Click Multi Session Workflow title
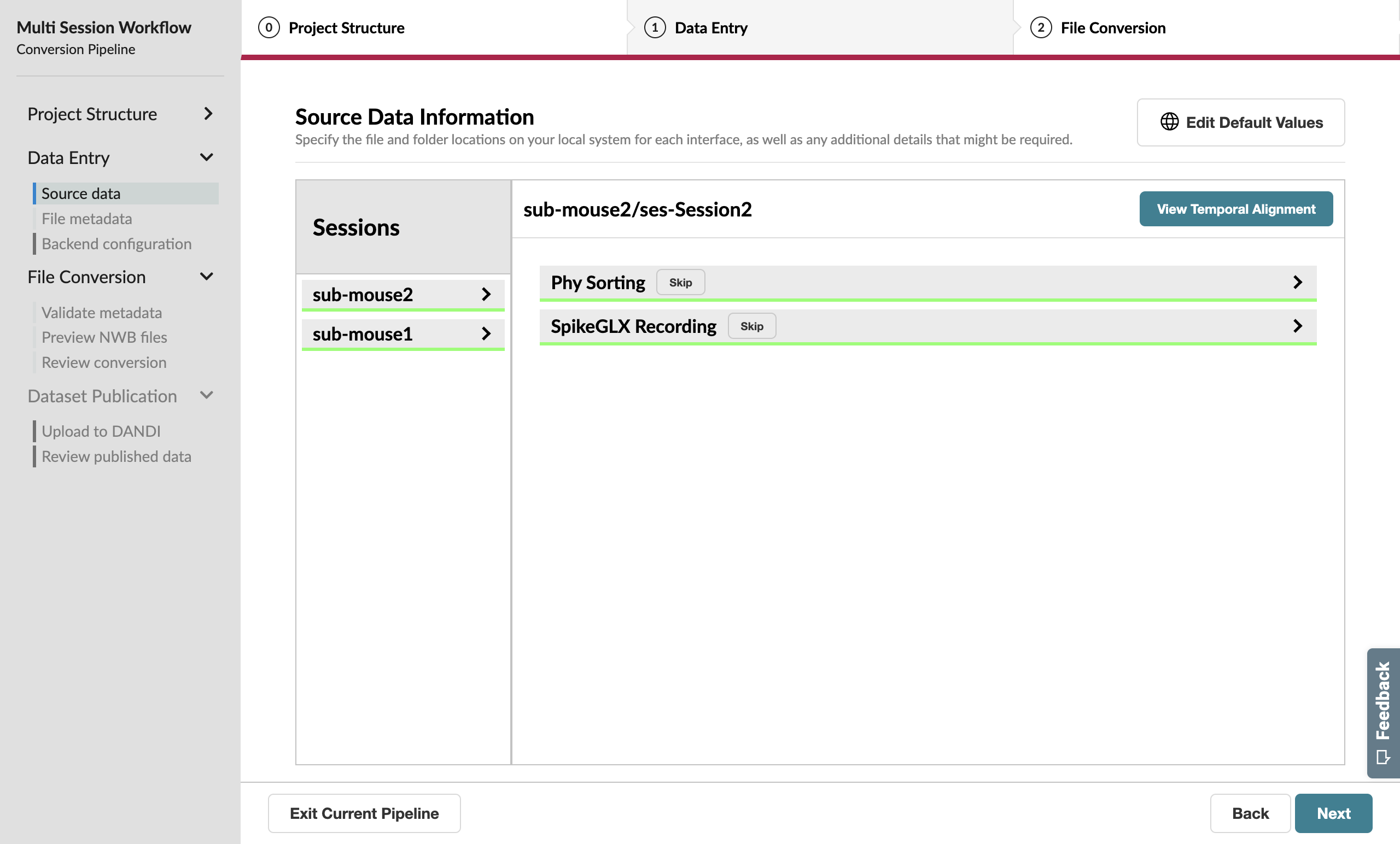The width and height of the screenshot is (1400, 844). [104, 27]
